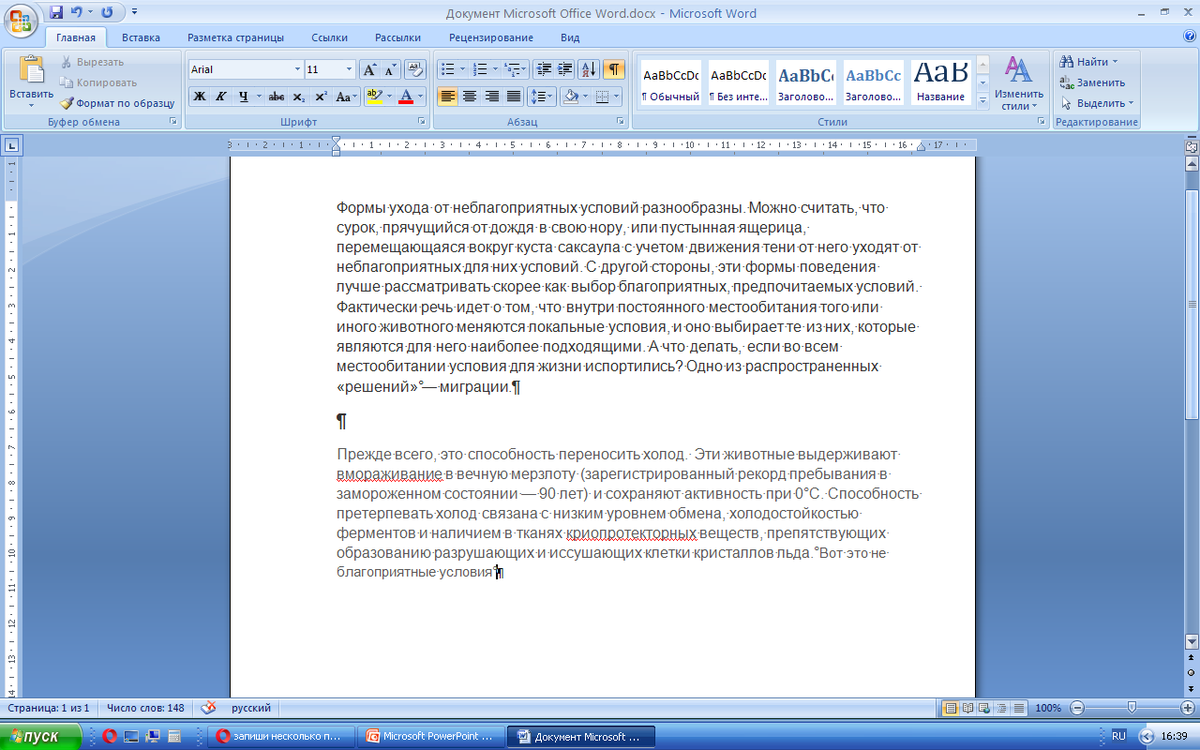This screenshot has width=1200, height=750.
Task: Click the Office button logo
Action: [x=21, y=20]
